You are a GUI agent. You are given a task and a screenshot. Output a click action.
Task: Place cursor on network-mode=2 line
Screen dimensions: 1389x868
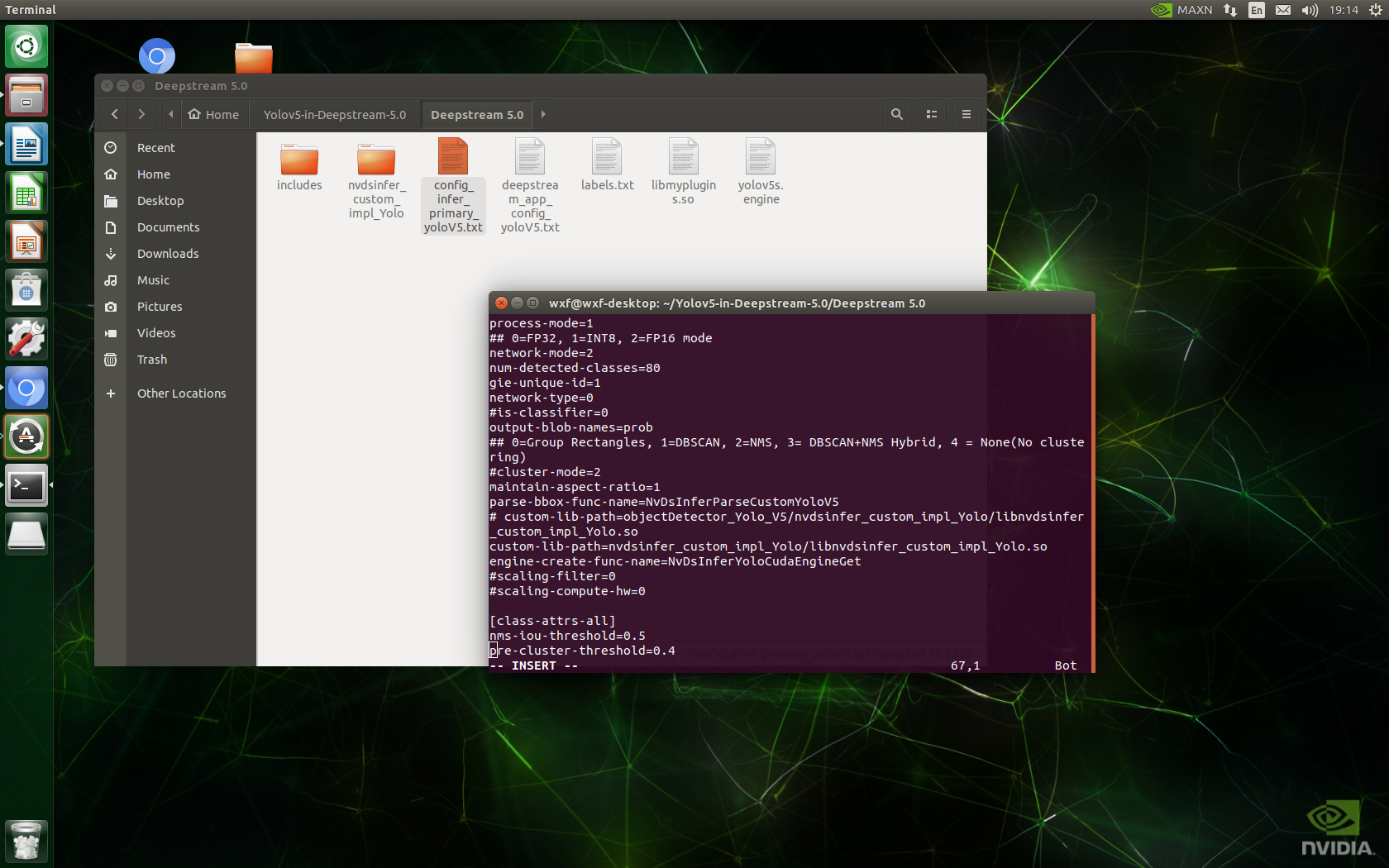pos(542,353)
